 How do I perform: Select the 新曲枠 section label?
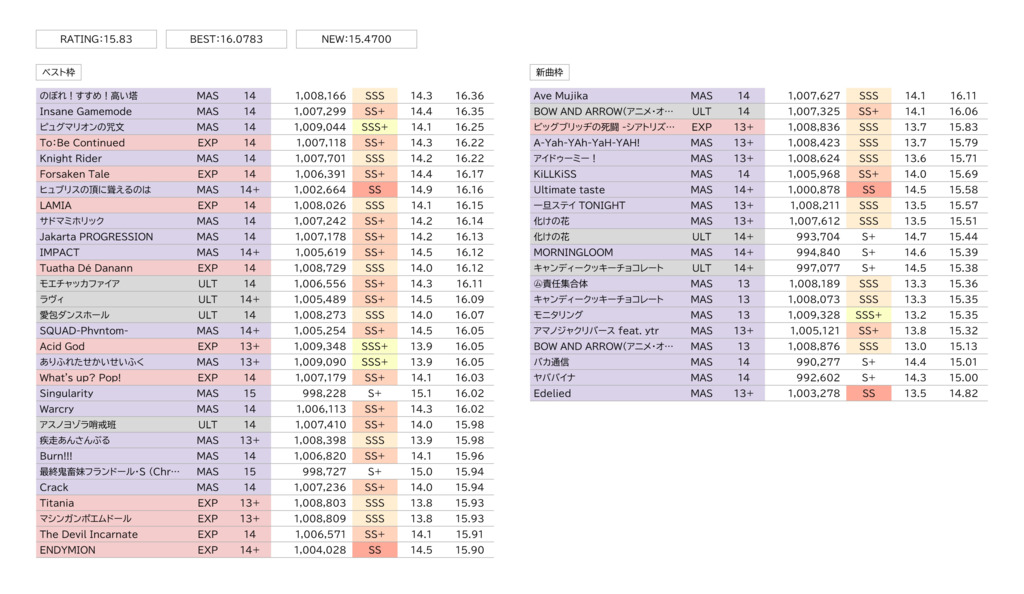coord(550,73)
